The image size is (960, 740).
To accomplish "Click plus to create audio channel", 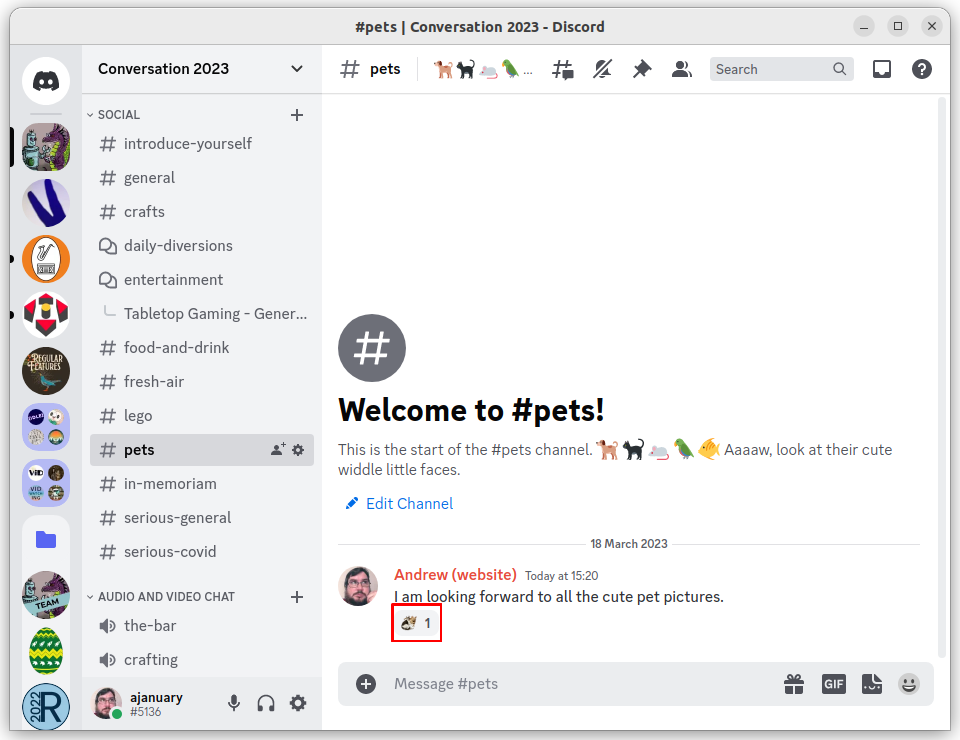I will [x=297, y=597].
